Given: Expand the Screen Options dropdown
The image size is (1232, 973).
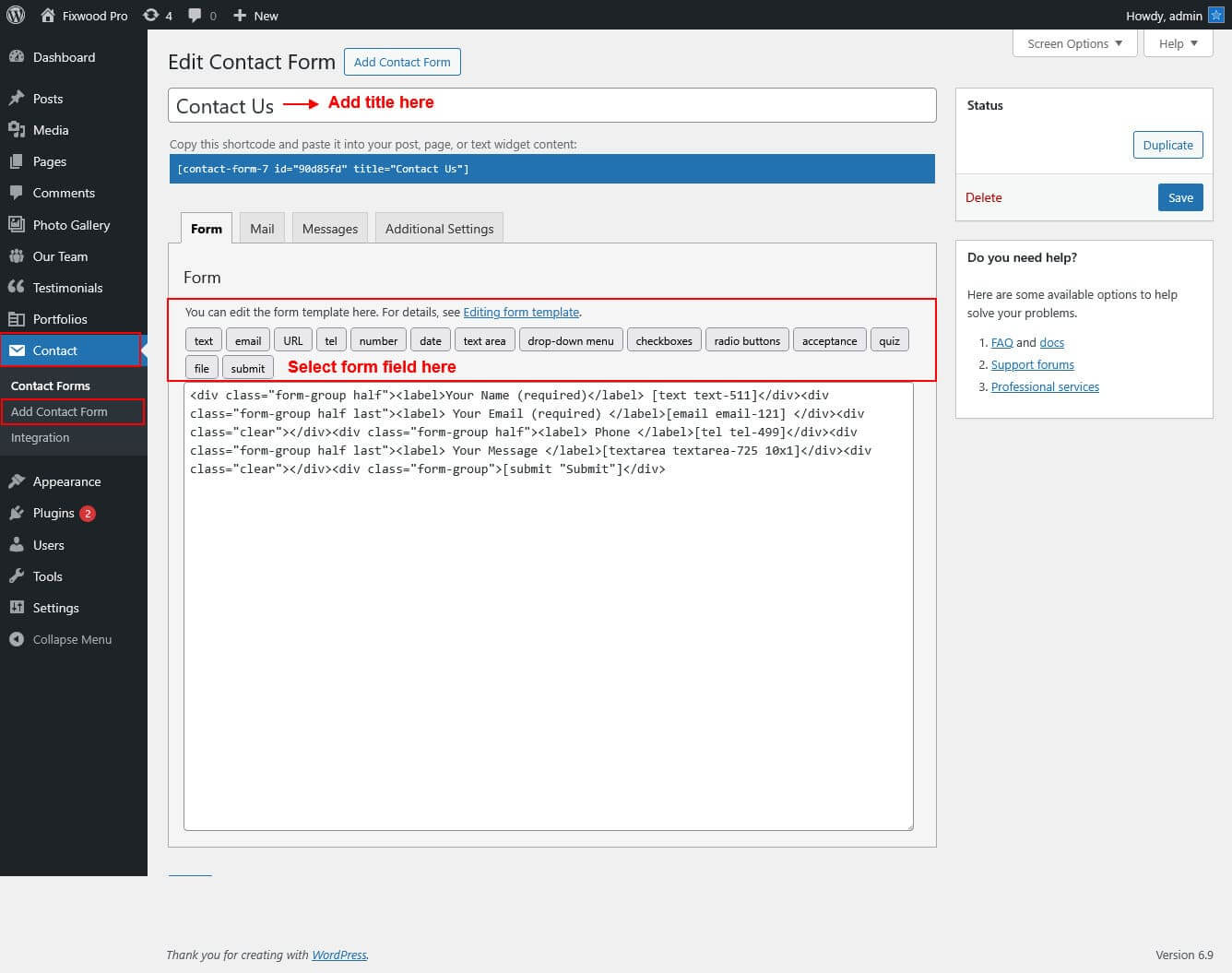Looking at the screenshot, I should pyautogui.click(x=1074, y=43).
